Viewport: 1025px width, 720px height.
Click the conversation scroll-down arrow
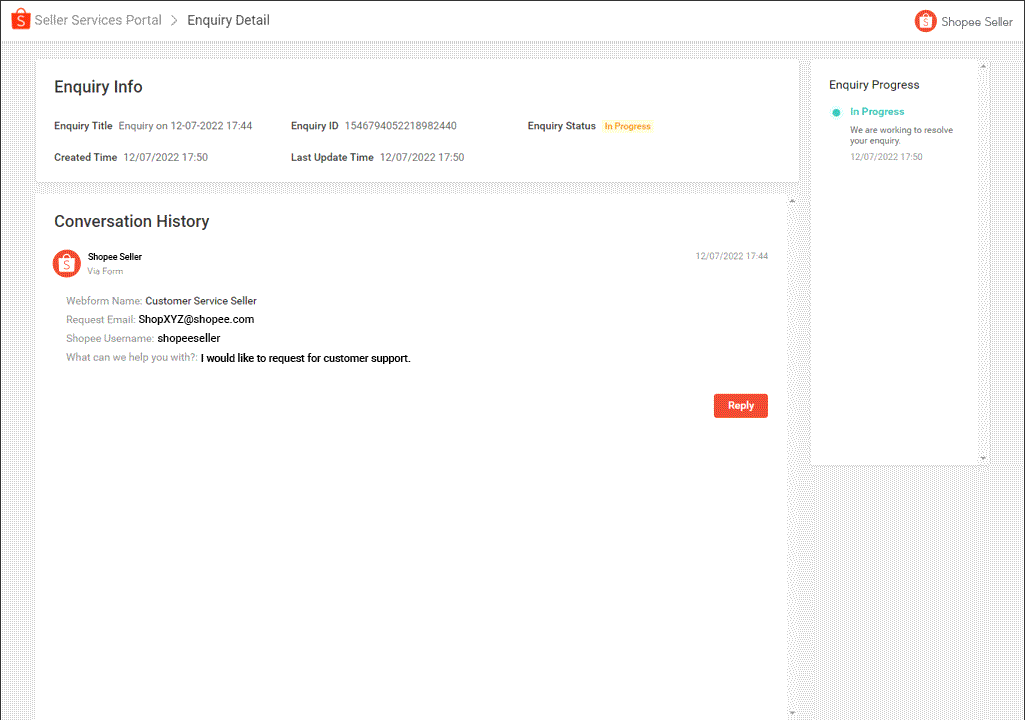pos(792,713)
